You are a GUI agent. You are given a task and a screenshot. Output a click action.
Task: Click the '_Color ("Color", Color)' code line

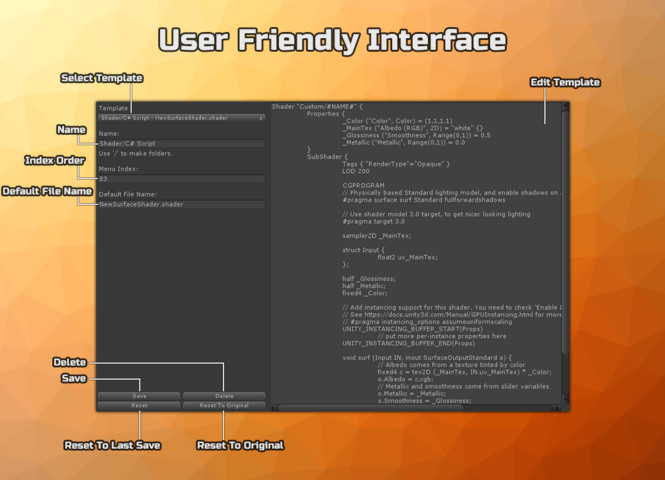pyautogui.click(x=397, y=121)
